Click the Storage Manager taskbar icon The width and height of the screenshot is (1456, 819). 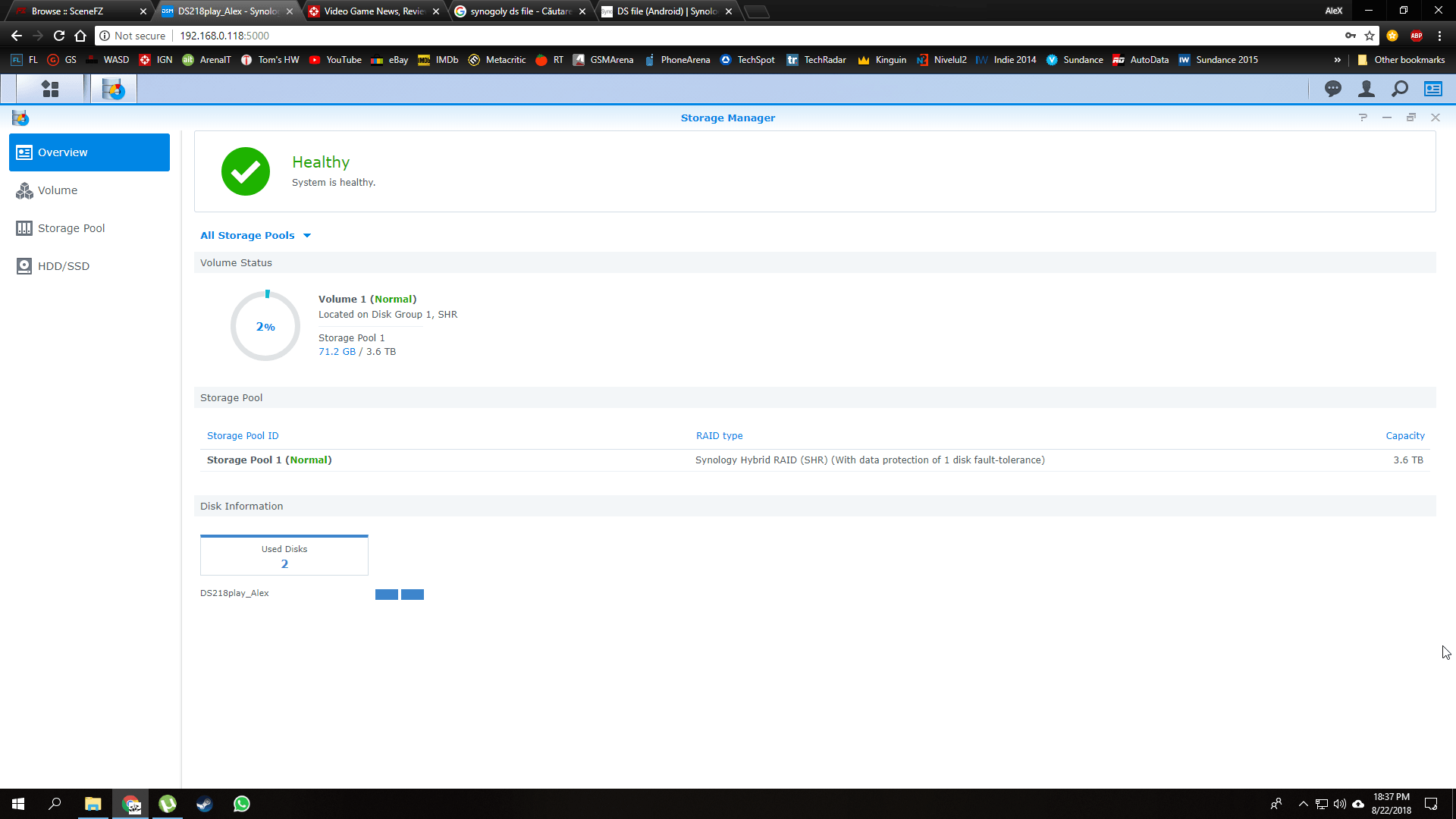click(114, 89)
